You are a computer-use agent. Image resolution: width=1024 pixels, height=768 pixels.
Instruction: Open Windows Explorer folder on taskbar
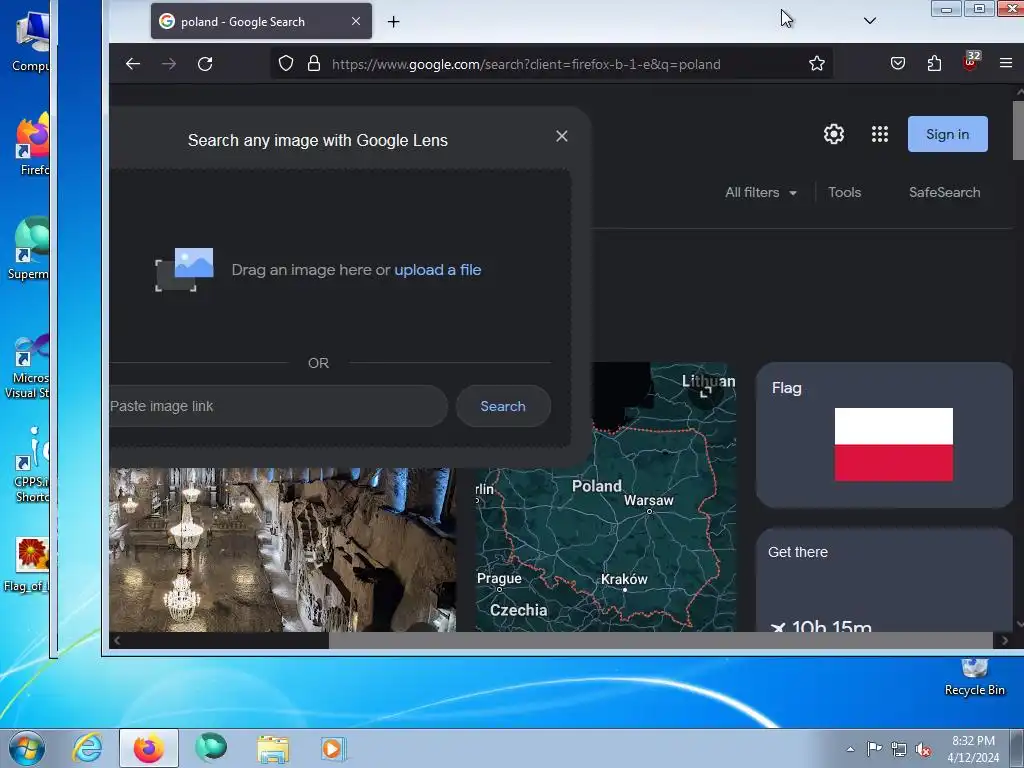click(273, 749)
